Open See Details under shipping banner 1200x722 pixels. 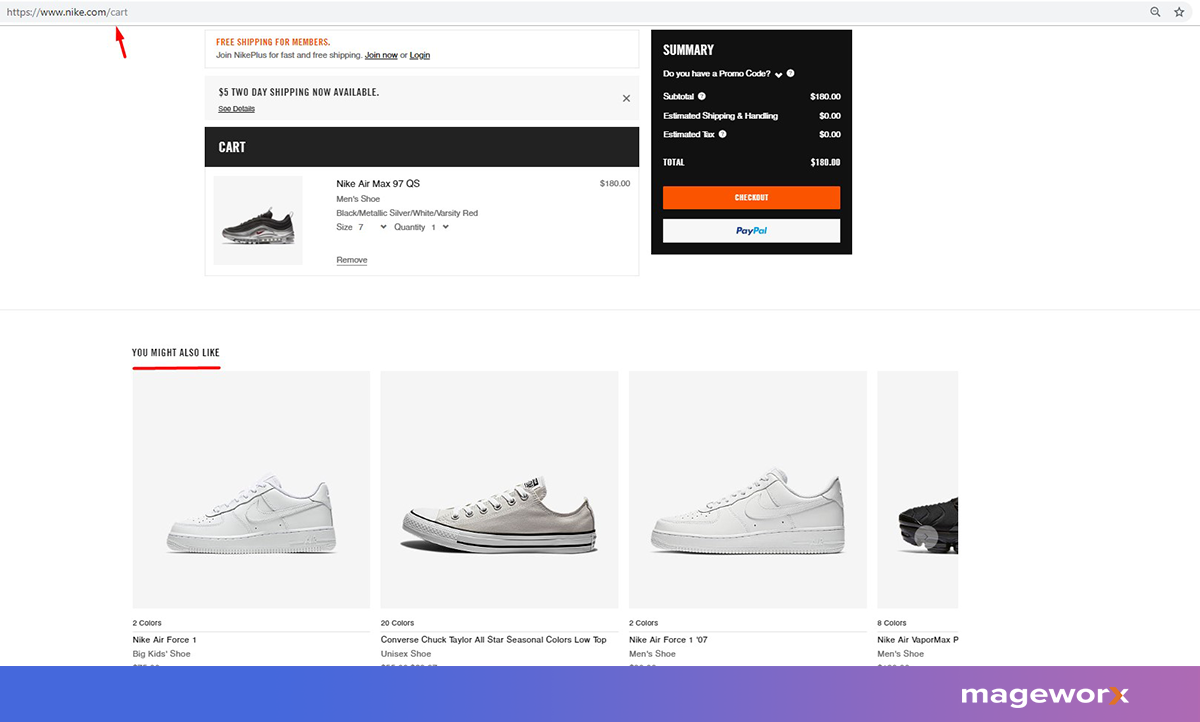(236, 108)
